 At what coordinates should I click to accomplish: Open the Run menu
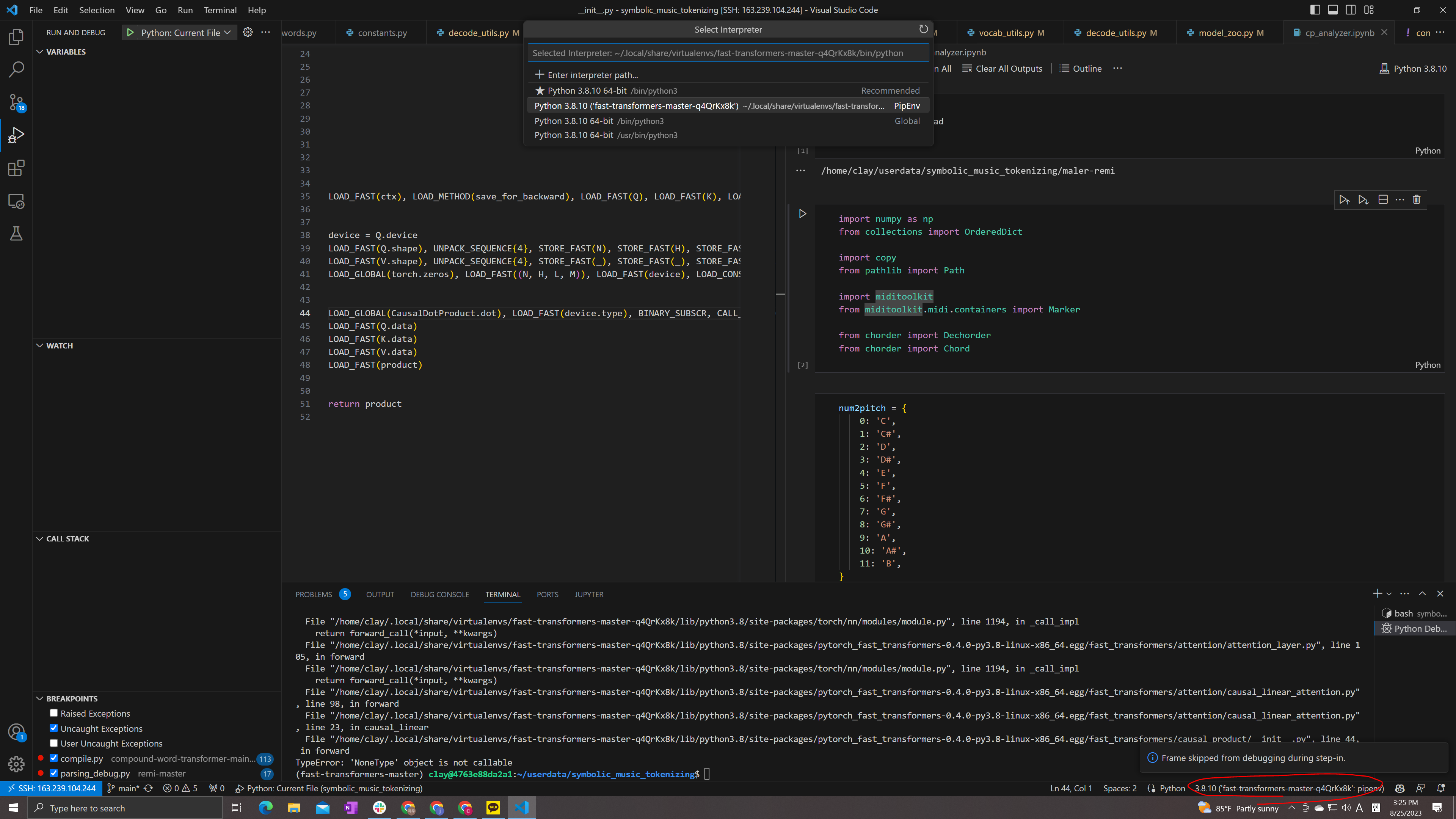pos(185,9)
